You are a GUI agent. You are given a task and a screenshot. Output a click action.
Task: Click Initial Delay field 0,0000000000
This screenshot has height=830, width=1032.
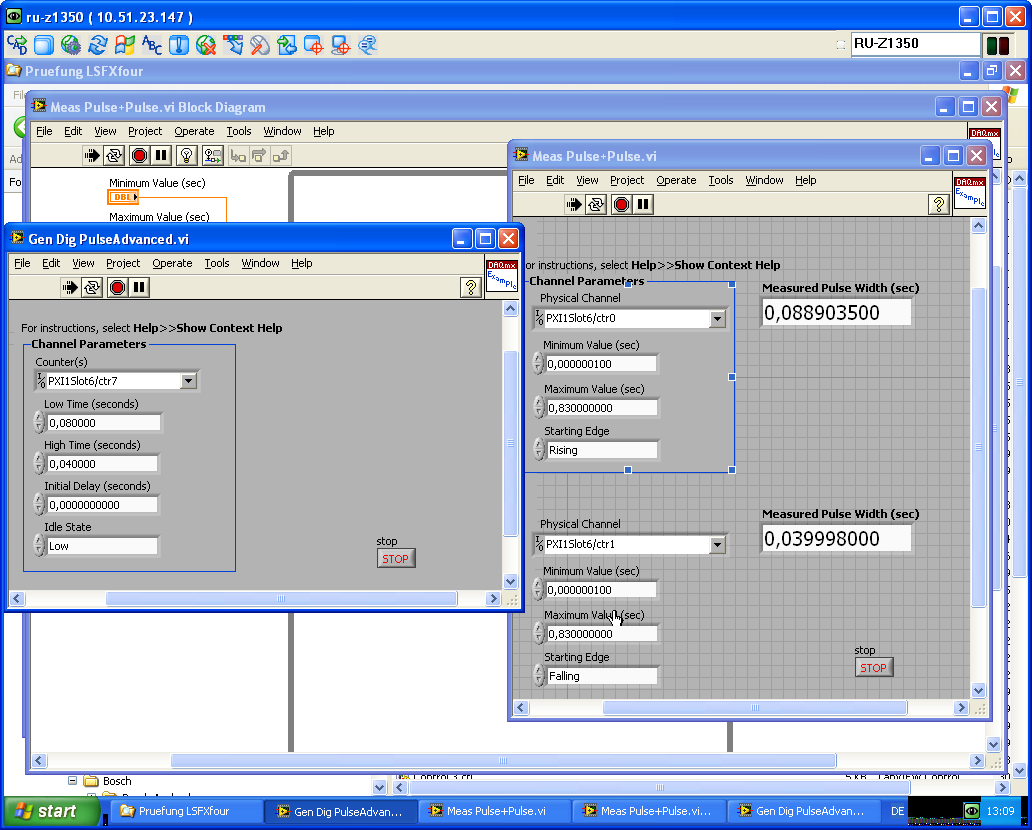tap(102, 505)
